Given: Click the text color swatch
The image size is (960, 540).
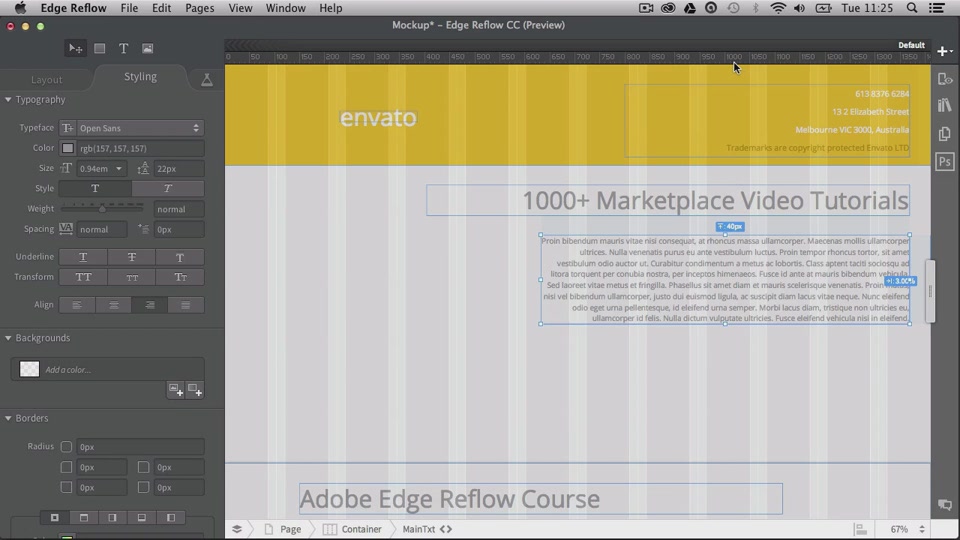Looking at the screenshot, I should (x=67, y=148).
